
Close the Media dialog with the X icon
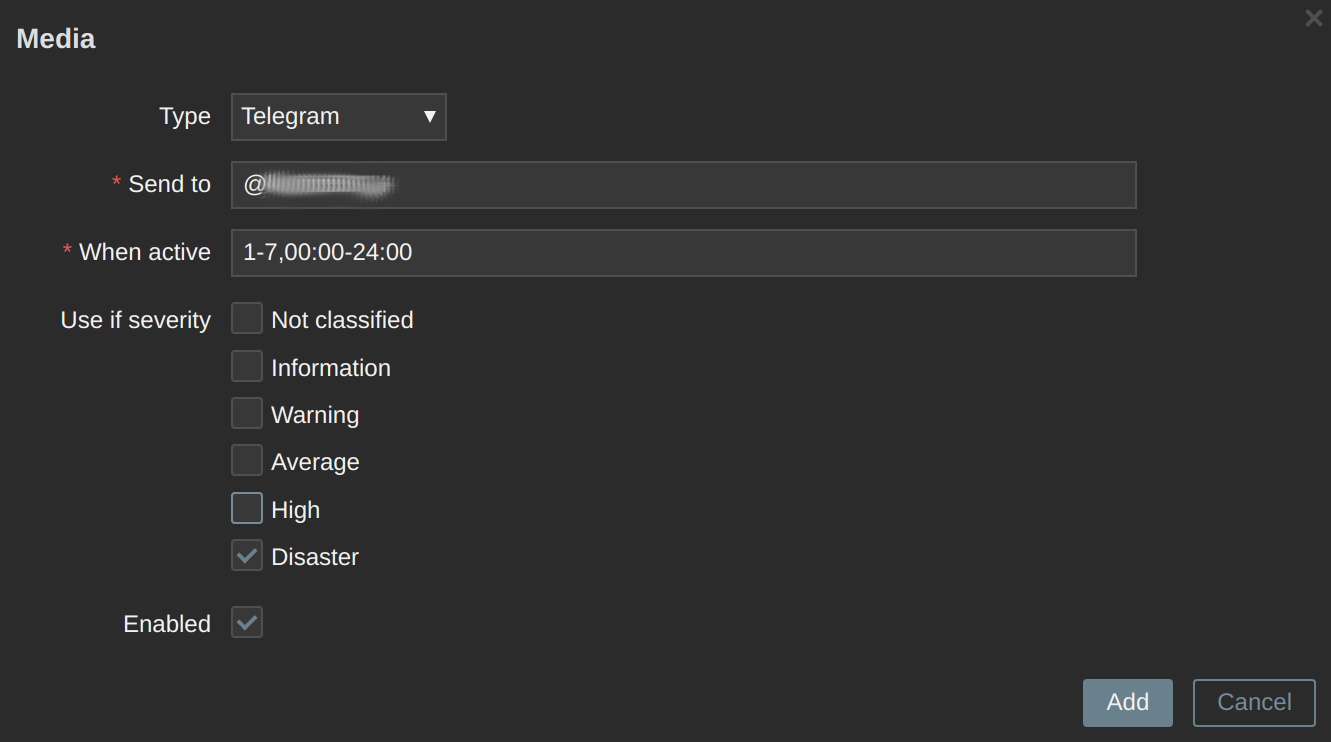[x=1313, y=18]
